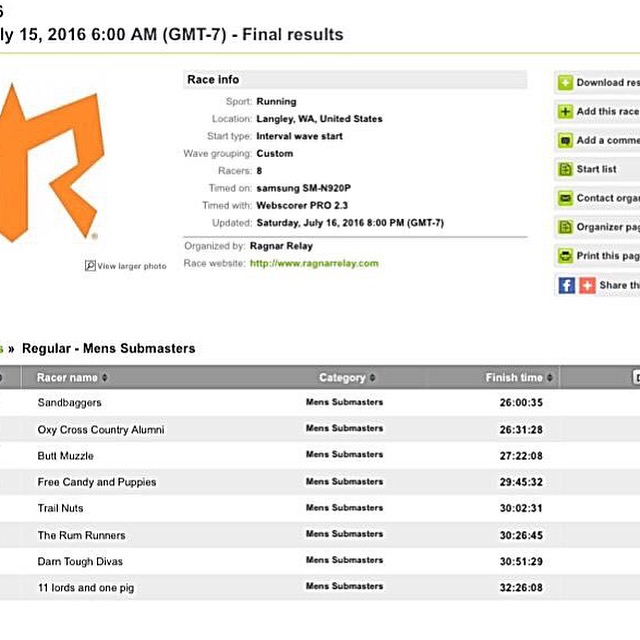This screenshot has height=640, width=640.
Task: Click finish time 30:26:45
Action: [521, 535]
